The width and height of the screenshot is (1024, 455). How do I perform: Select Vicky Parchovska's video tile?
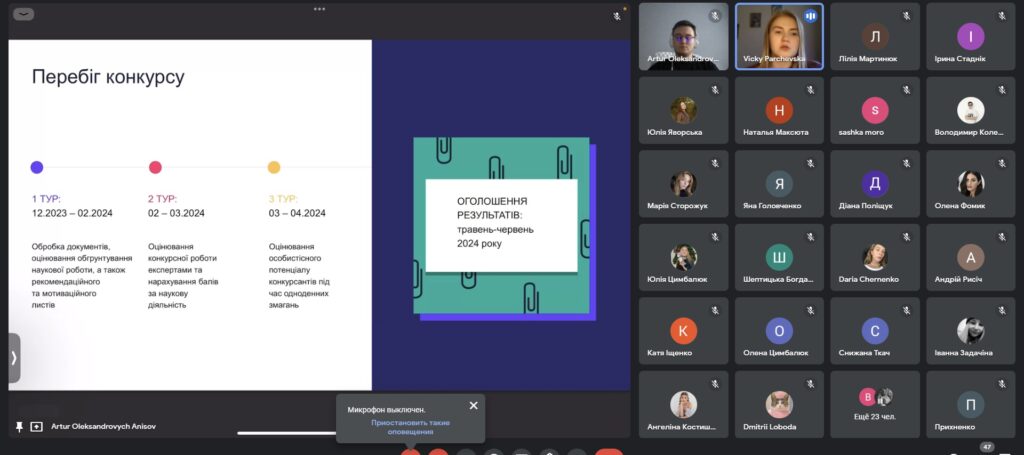coord(779,36)
